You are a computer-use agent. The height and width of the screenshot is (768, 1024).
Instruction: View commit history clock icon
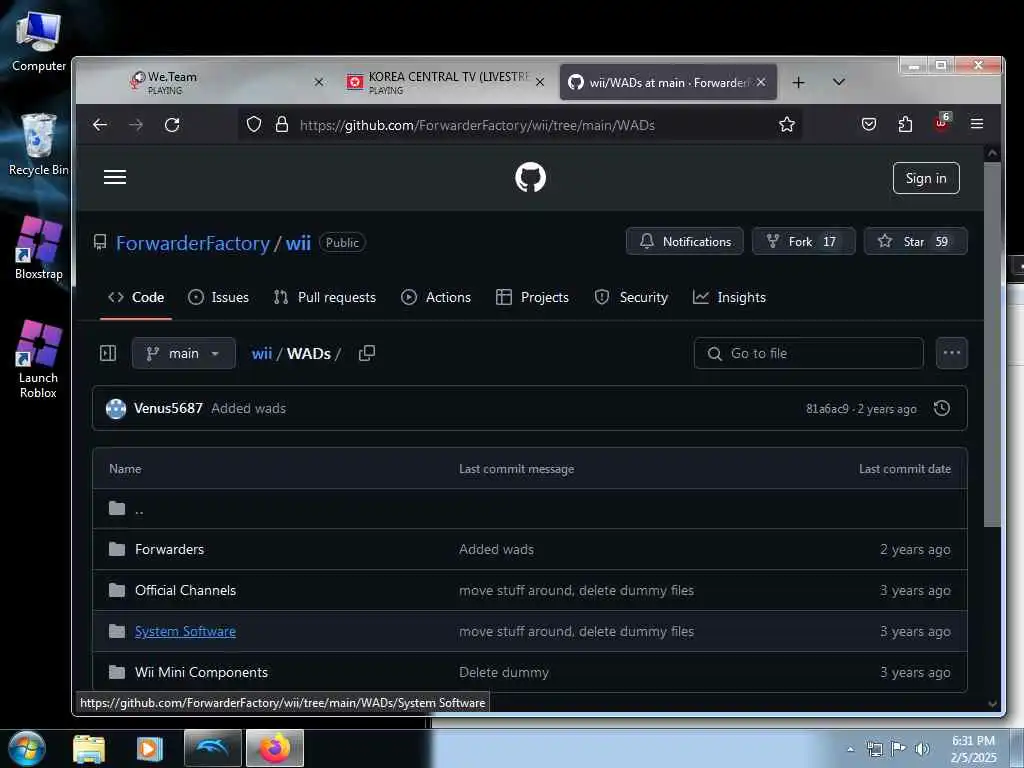point(942,408)
